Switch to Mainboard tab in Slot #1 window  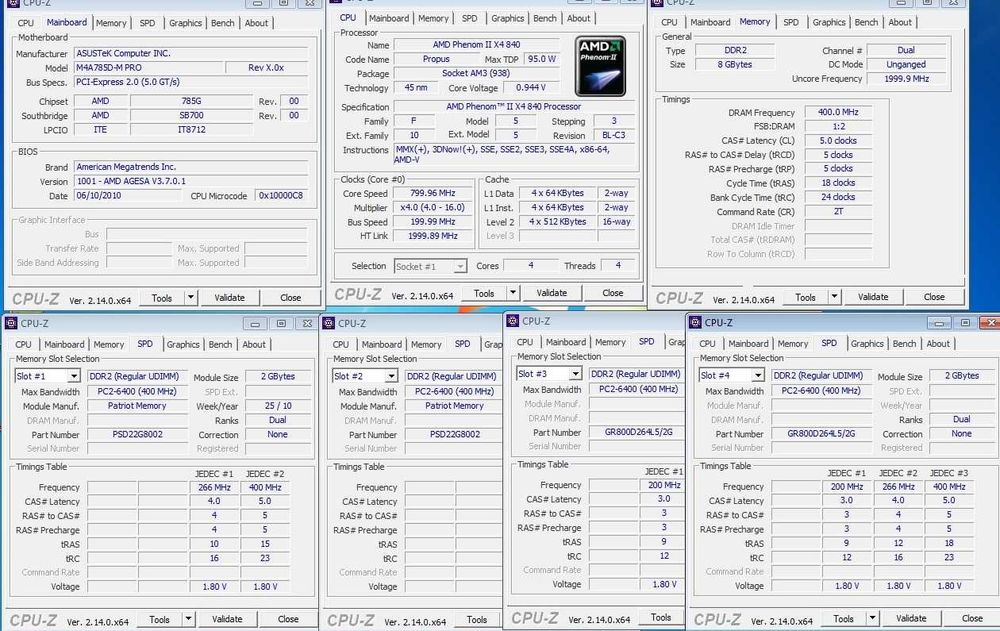point(64,345)
